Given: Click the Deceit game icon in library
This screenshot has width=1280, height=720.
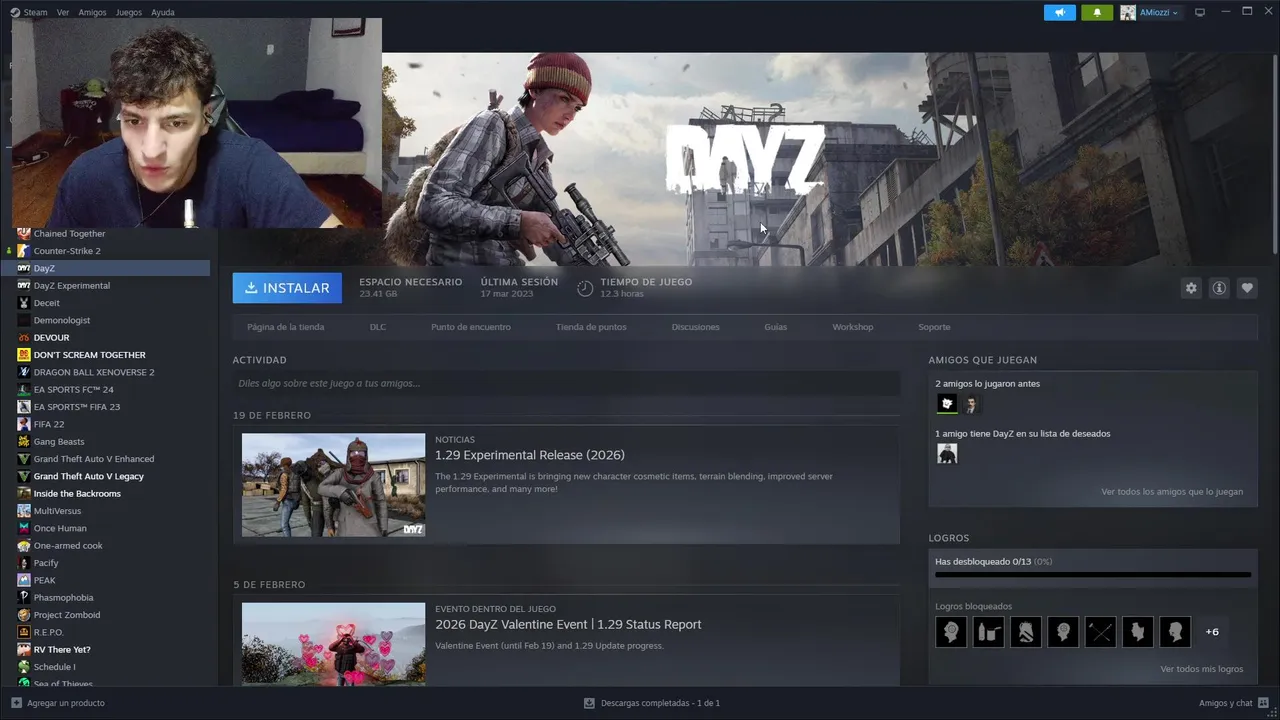Looking at the screenshot, I should coord(24,303).
